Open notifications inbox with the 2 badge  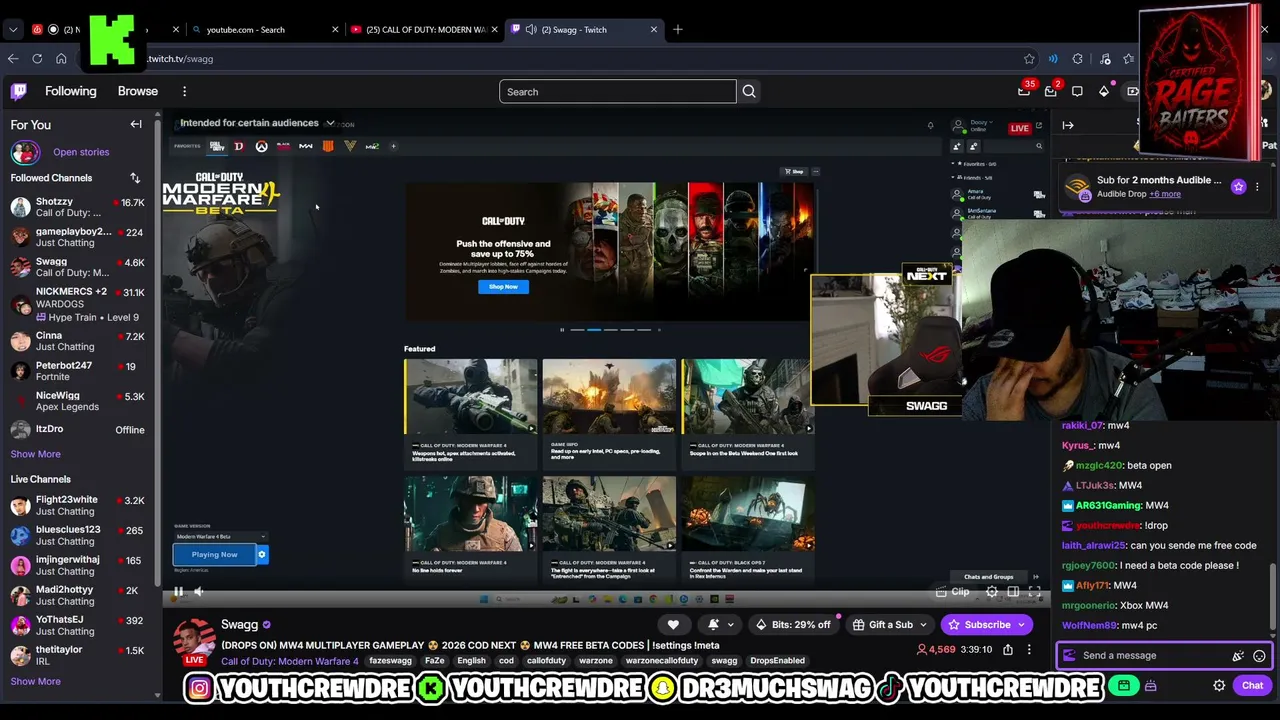click(1050, 92)
